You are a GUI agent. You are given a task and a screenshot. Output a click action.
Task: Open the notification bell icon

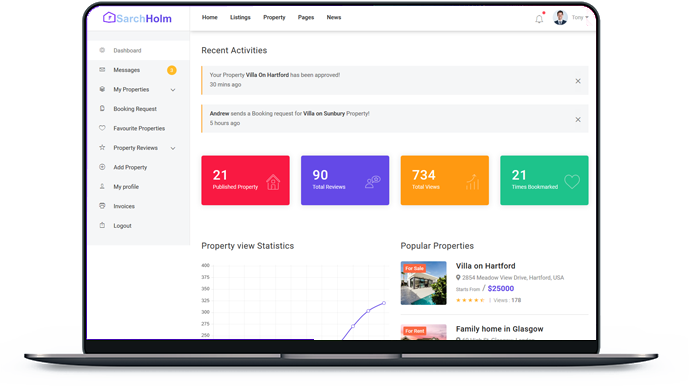click(539, 18)
